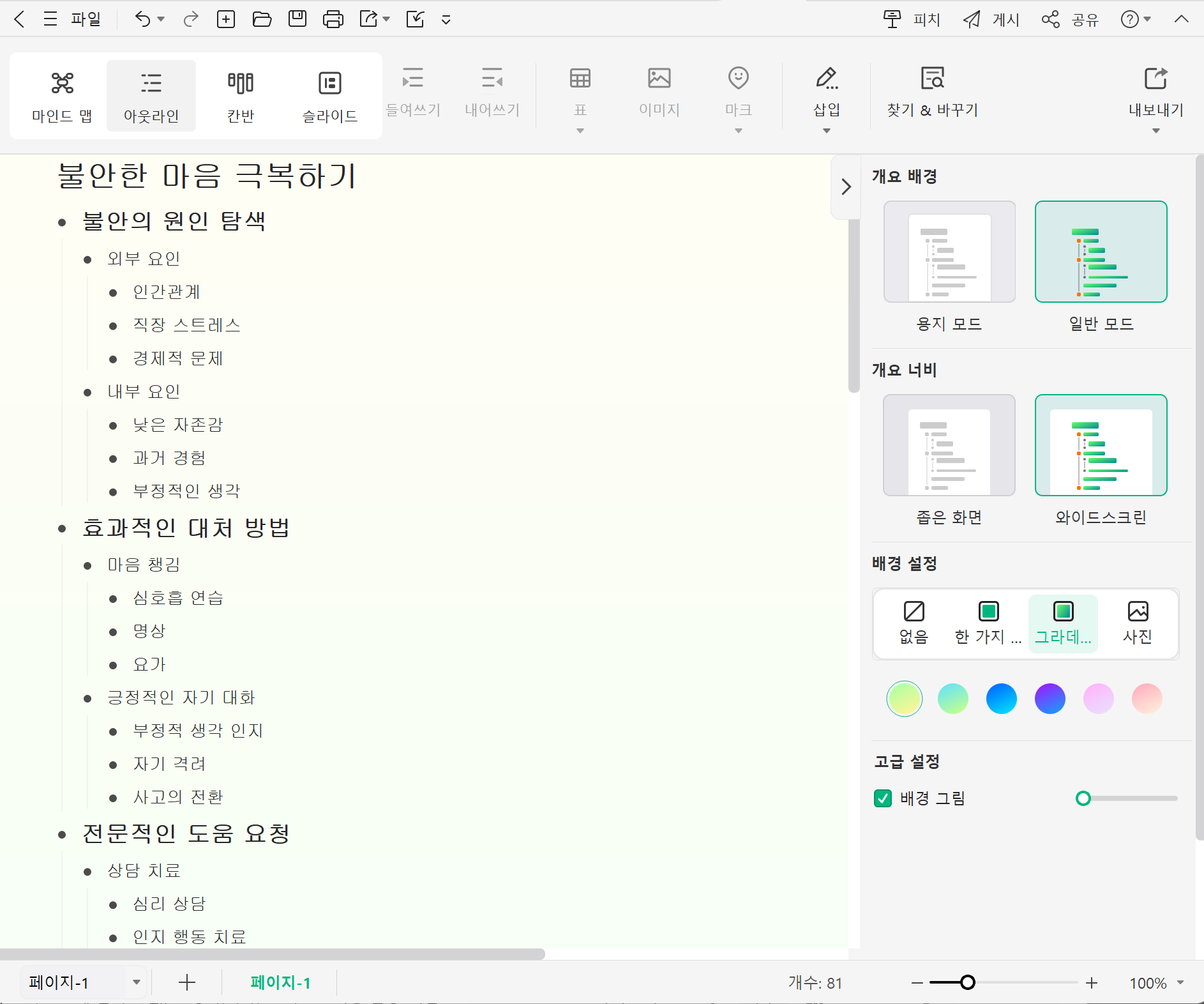This screenshot has width=1204, height=1004.
Task: Redo the last action
Action: (190, 19)
